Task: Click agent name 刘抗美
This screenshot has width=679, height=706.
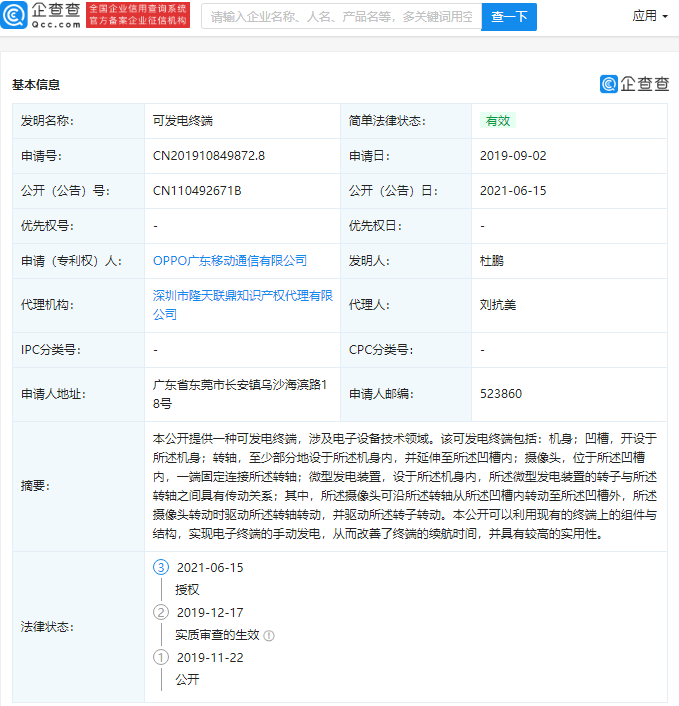Action: [x=498, y=305]
